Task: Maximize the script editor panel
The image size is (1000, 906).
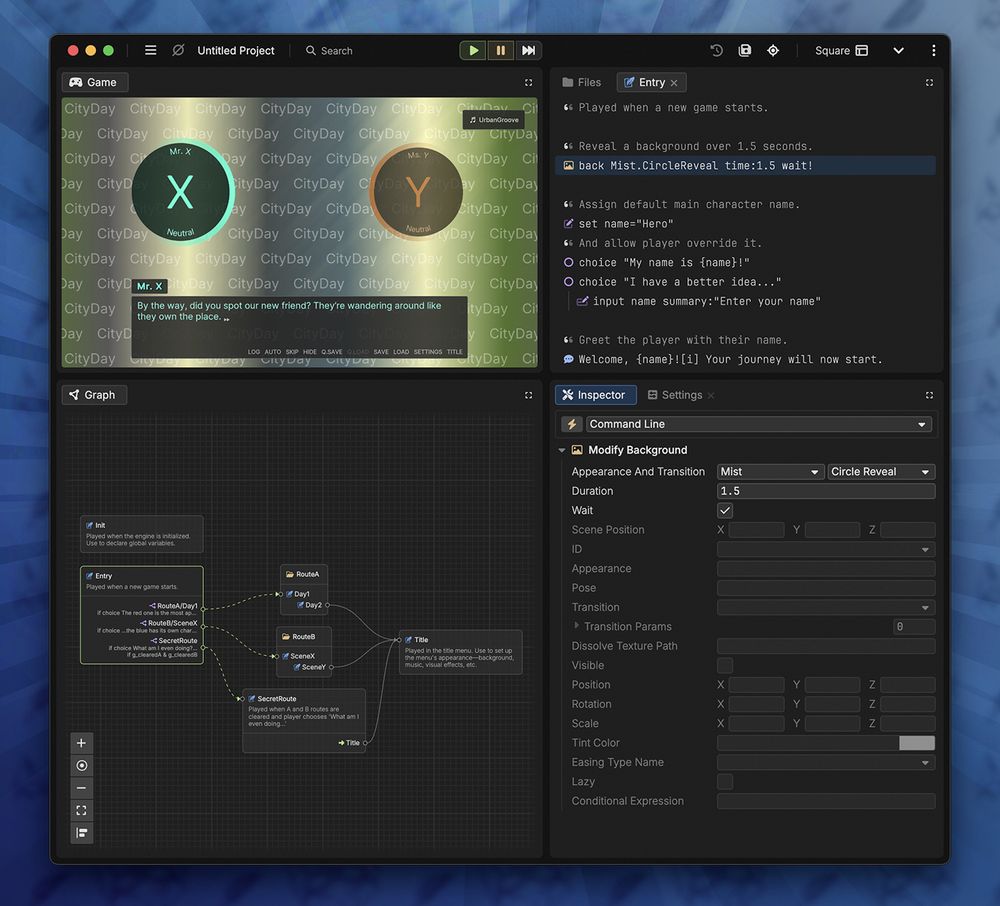Action: click(929, 82)
